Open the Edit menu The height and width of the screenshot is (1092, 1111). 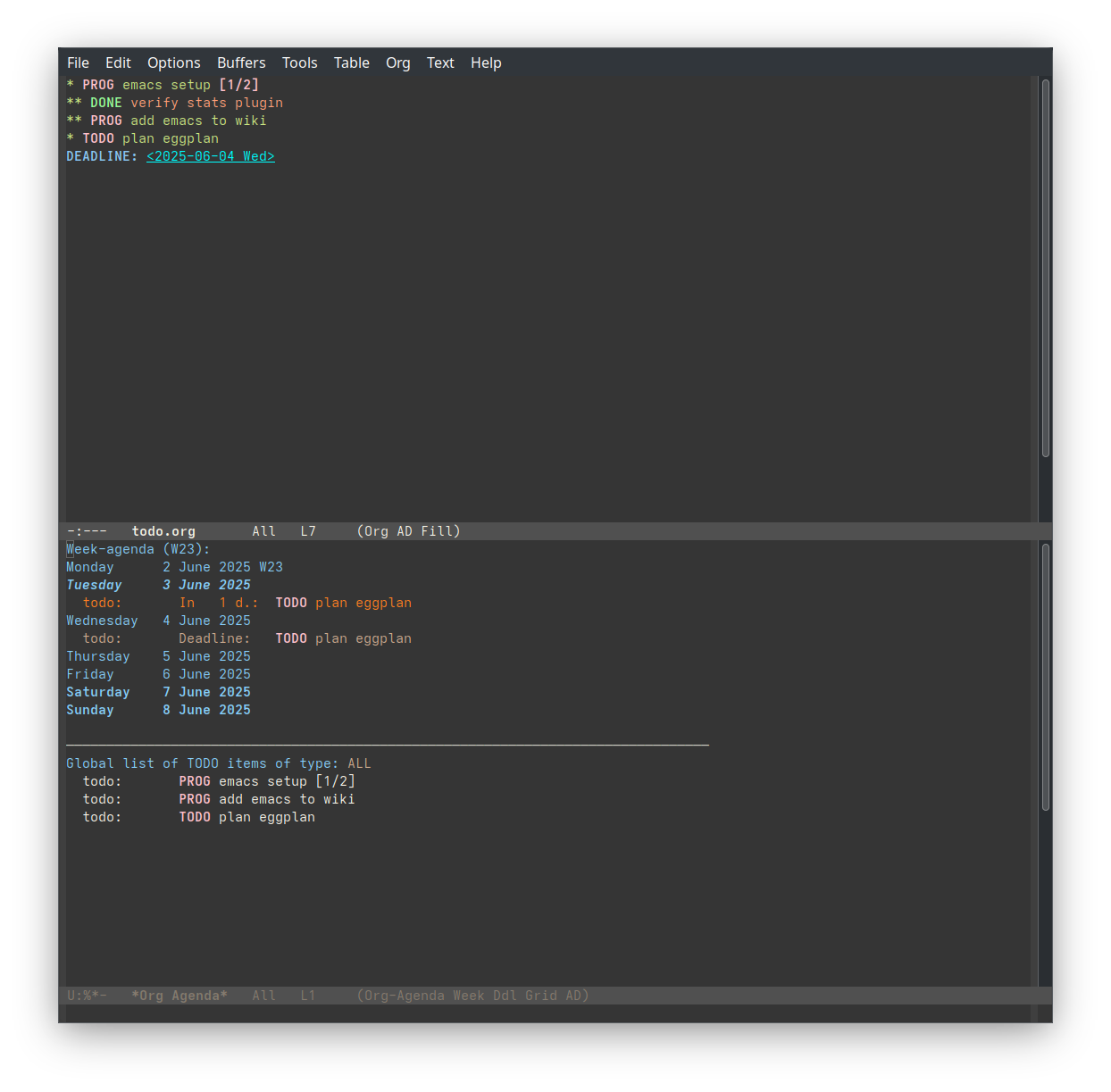tap(118, 63)
